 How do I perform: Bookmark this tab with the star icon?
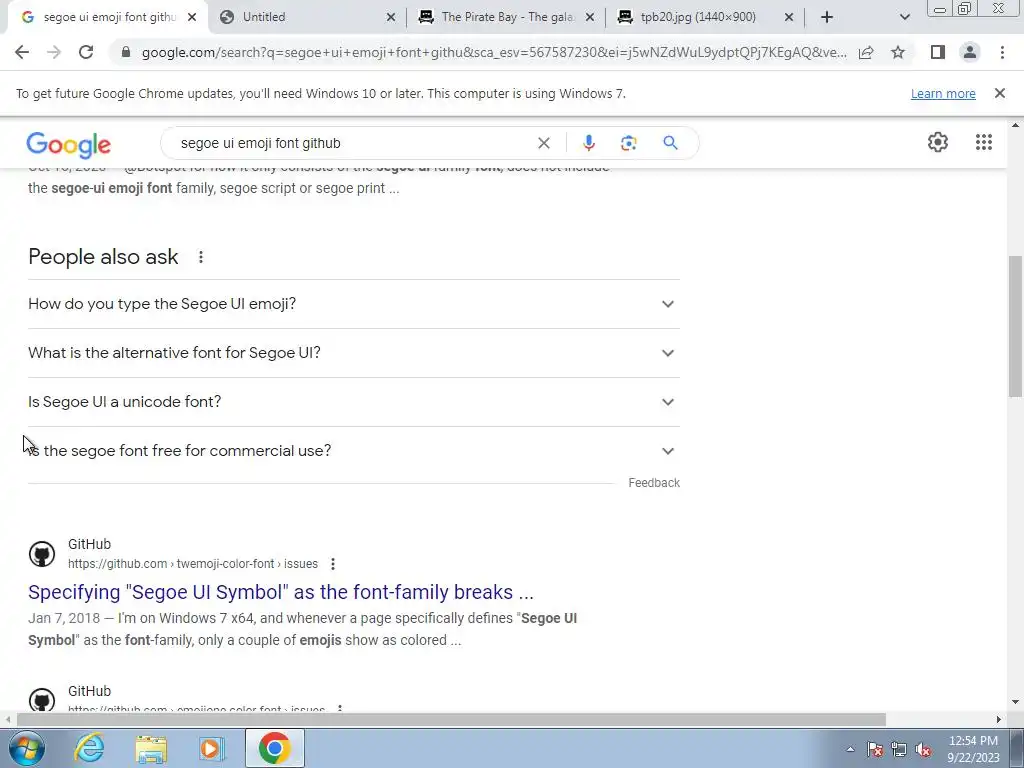pyautogui.click(x=898, y=52)
